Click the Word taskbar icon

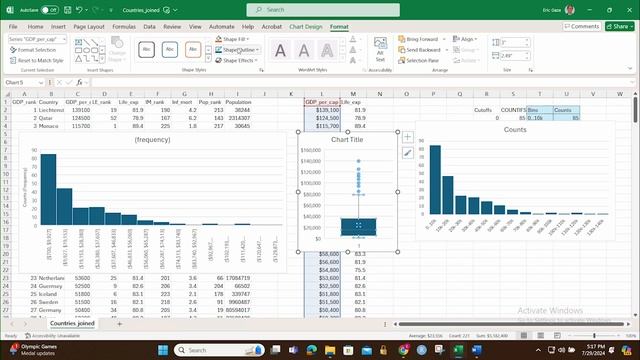click(477, 350)
